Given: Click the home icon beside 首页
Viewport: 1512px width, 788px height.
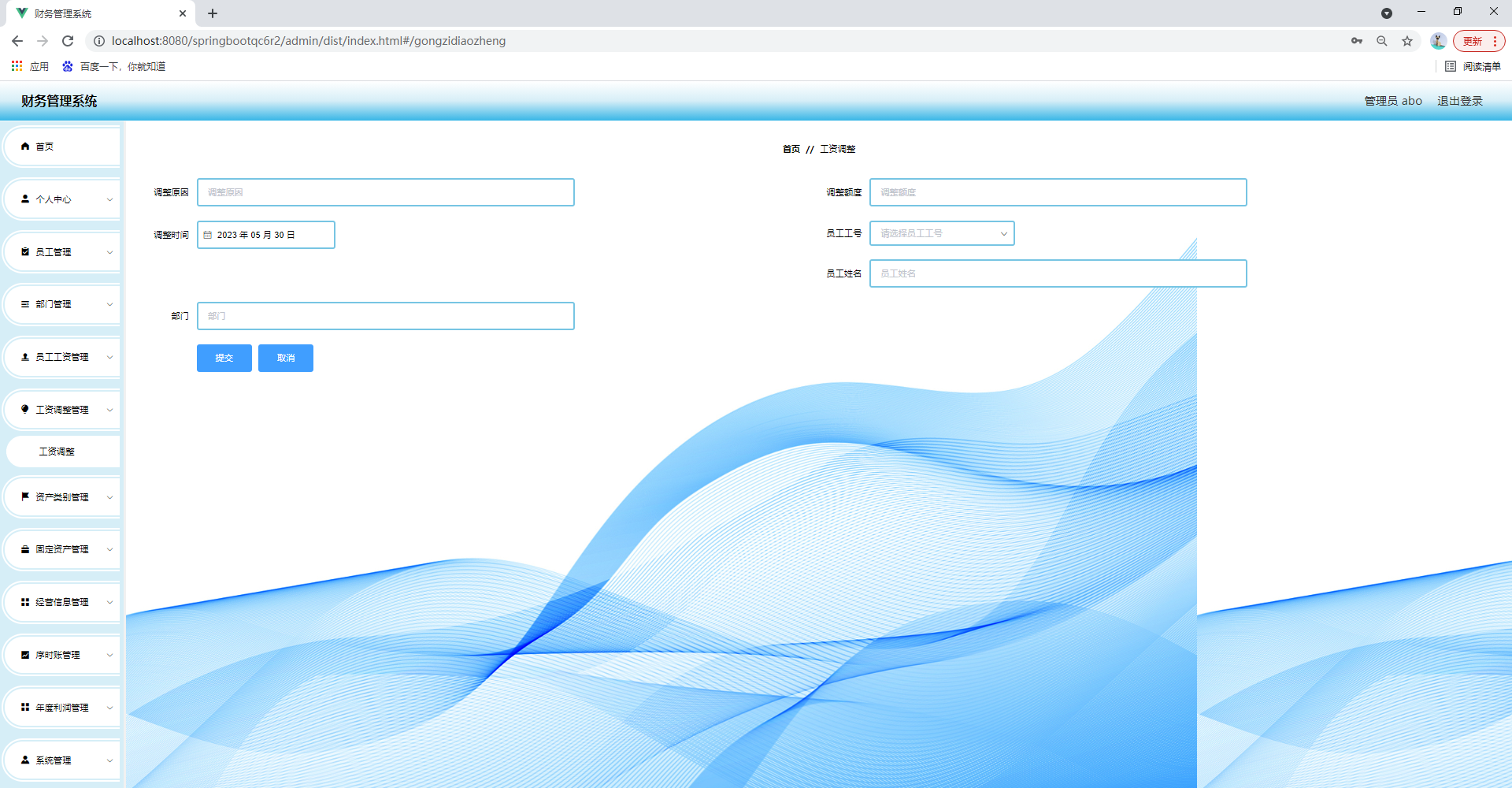Looking at the screenshot, I should (25, 147).
